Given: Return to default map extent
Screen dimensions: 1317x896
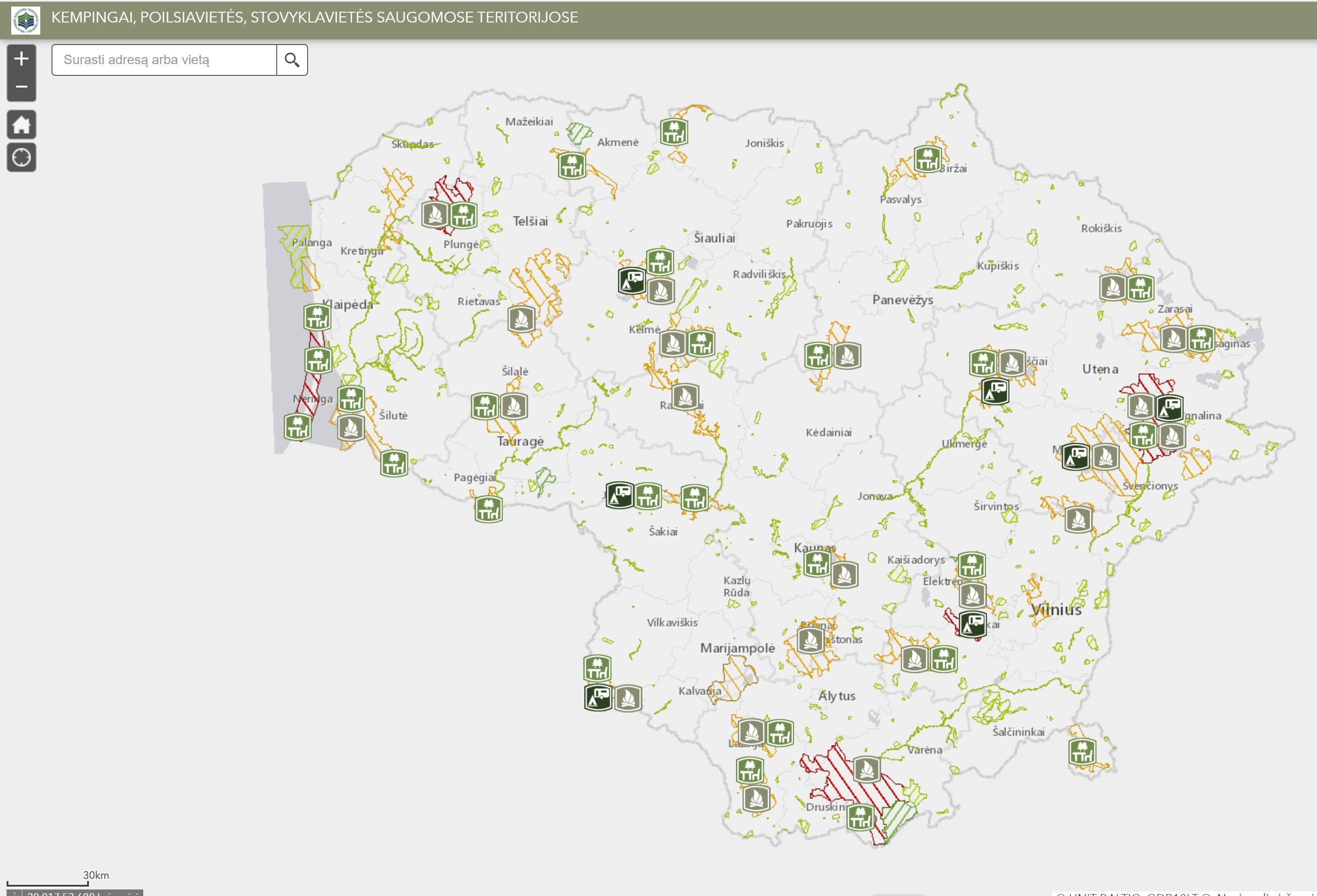Looking at the screenshot, I should (22, 125).
